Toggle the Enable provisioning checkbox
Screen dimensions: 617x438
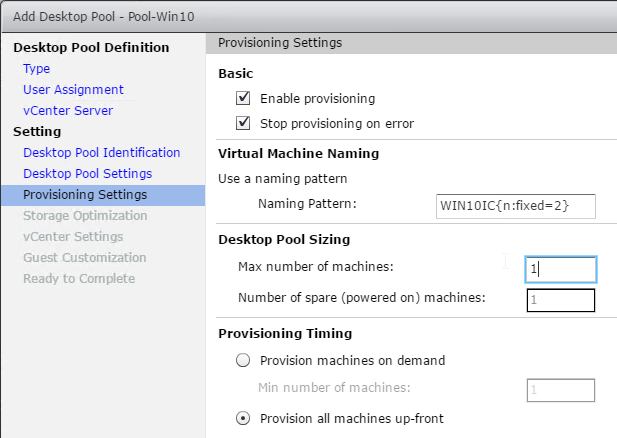[243, 98]
